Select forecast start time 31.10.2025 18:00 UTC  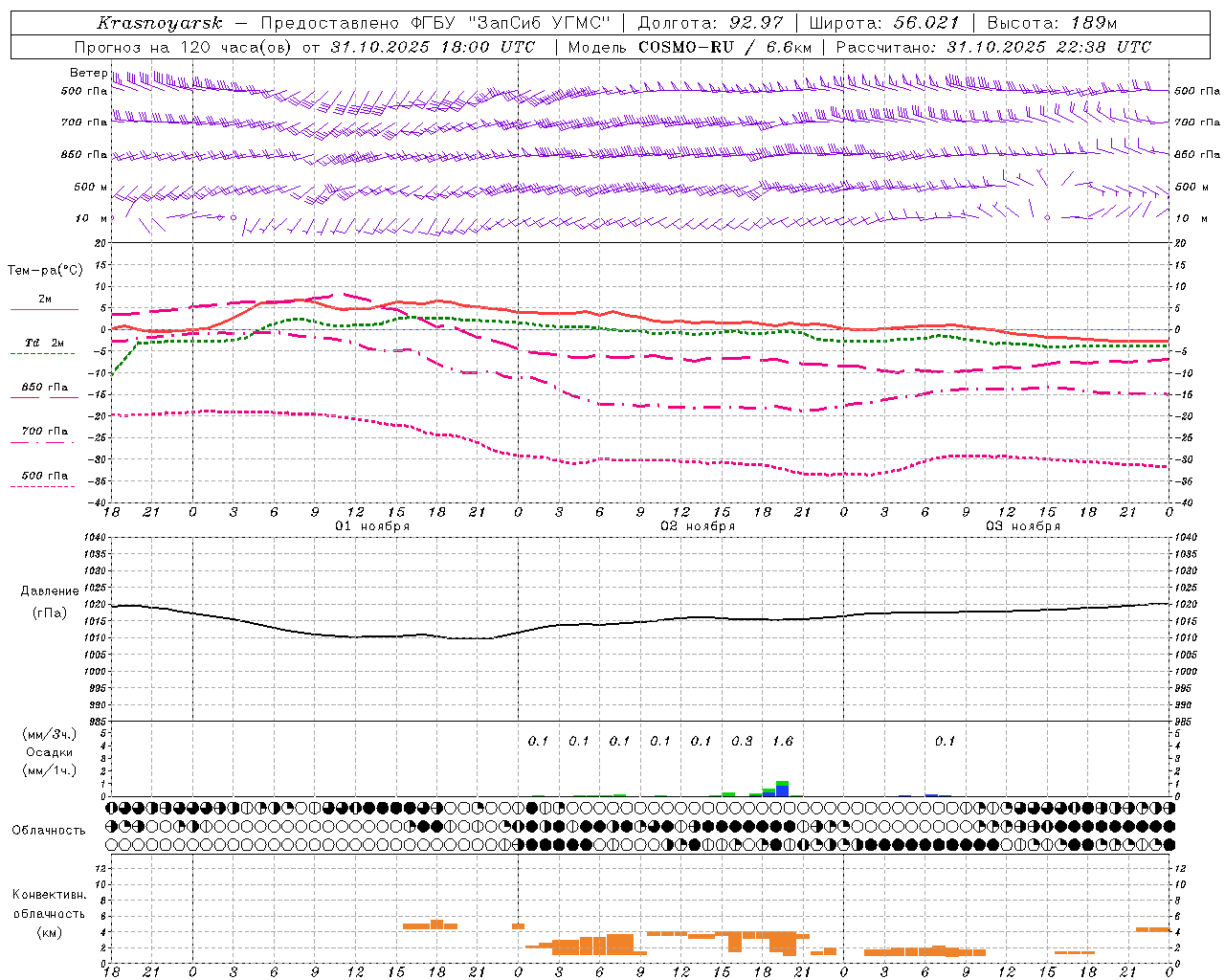(x=433, y=47)
